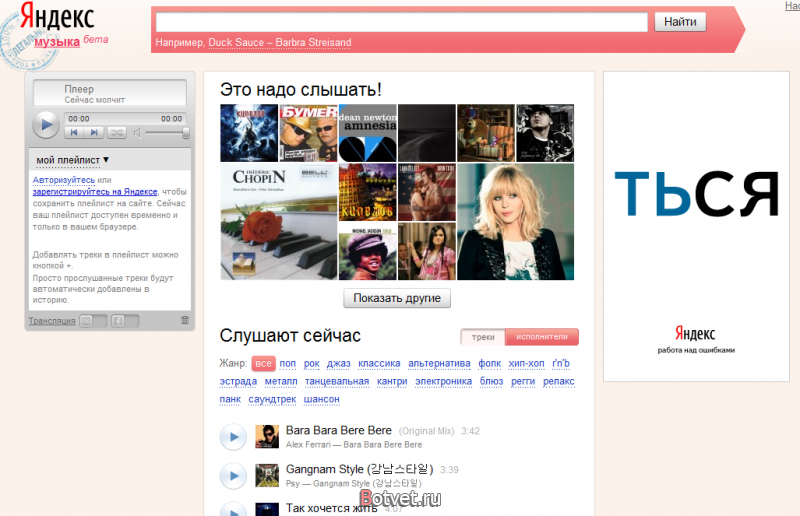Switch to the 'треки' tab
The height and width of the screenshot is (516, 800).
tap(483, 337)
